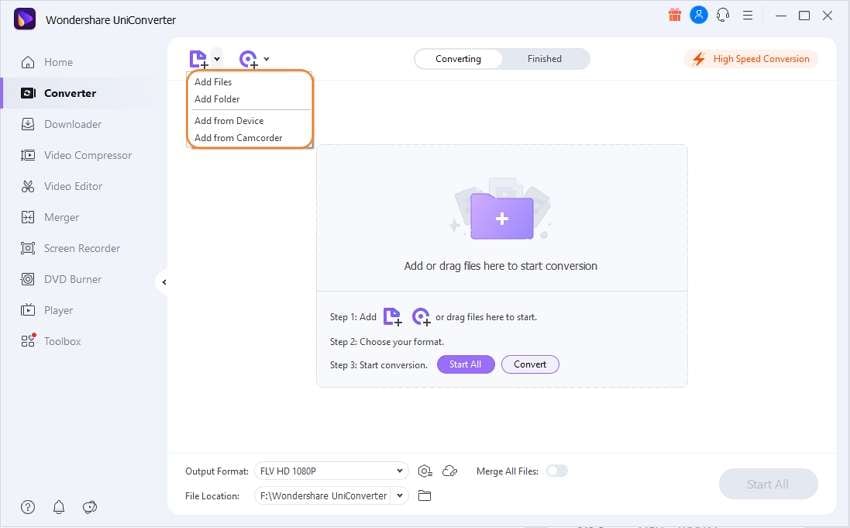Viewport: 850px width, 528px height.
Task: Open the hamburger main menu
Action: coord(748,16)
